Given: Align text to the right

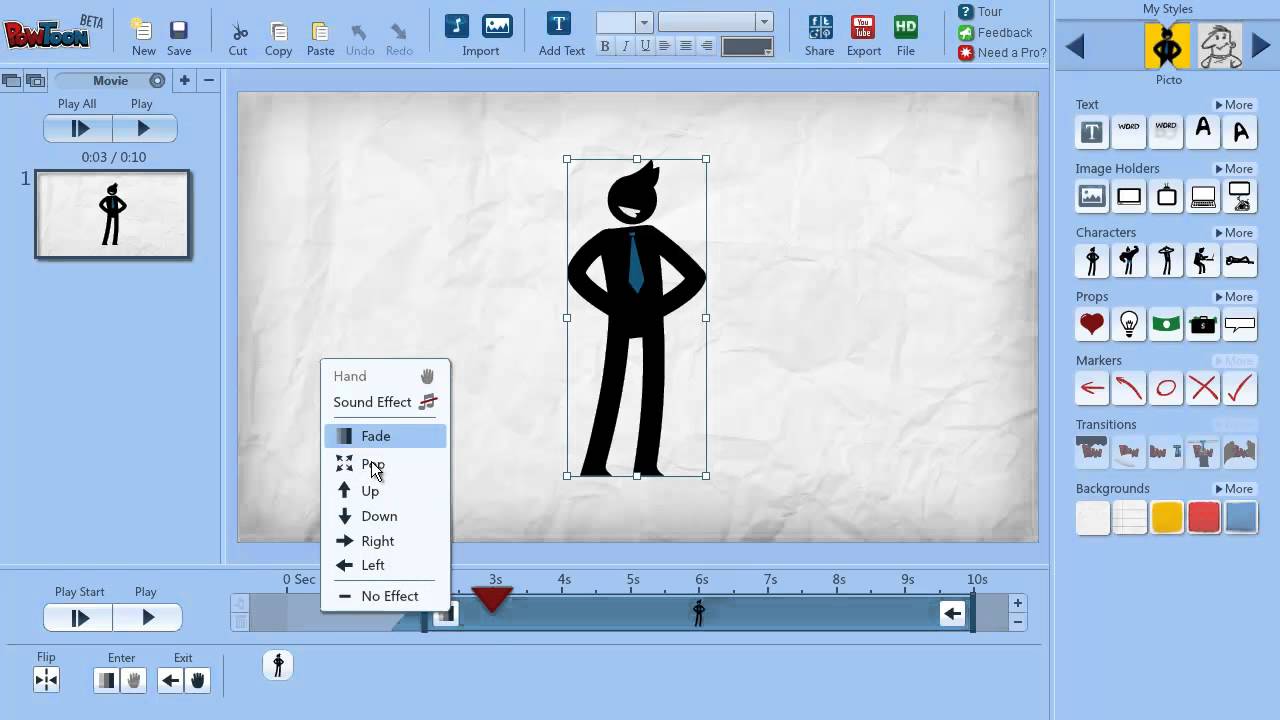Looking at the screenshot, I should click(707, 46).
